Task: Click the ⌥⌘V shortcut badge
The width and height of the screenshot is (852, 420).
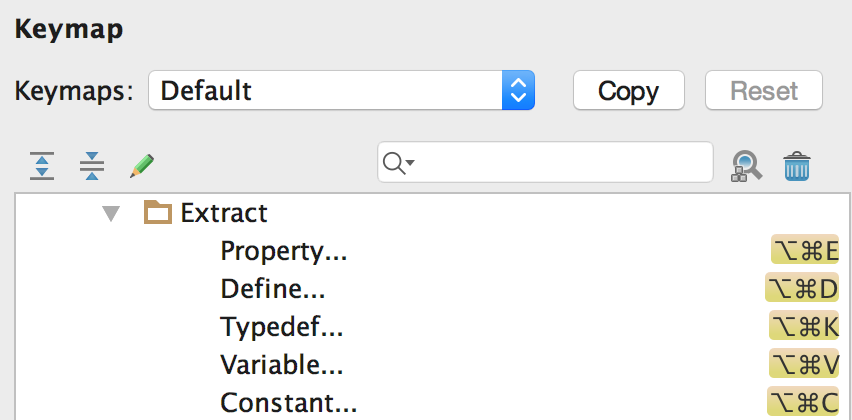Action: tap(805, 365)
